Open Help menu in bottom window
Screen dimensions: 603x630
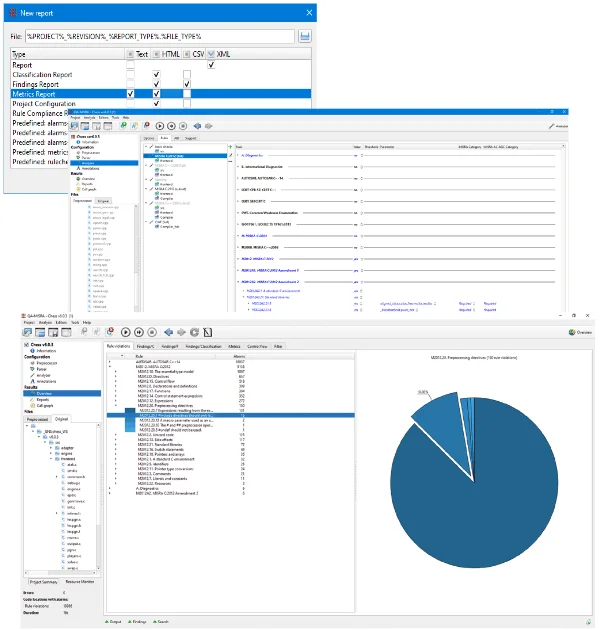pos(87,322)
